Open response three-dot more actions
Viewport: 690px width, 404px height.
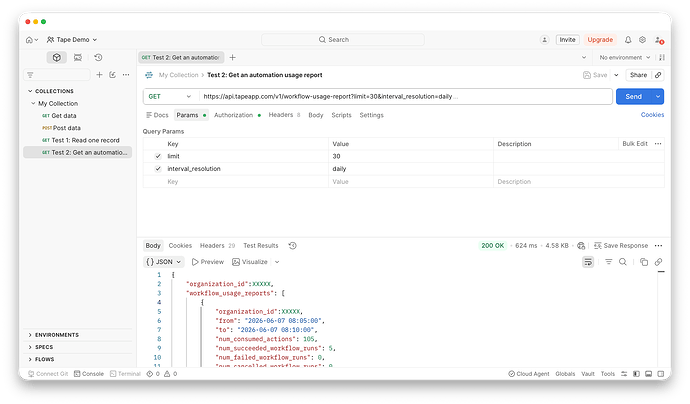pyautogui.click(x=658, y=246)
